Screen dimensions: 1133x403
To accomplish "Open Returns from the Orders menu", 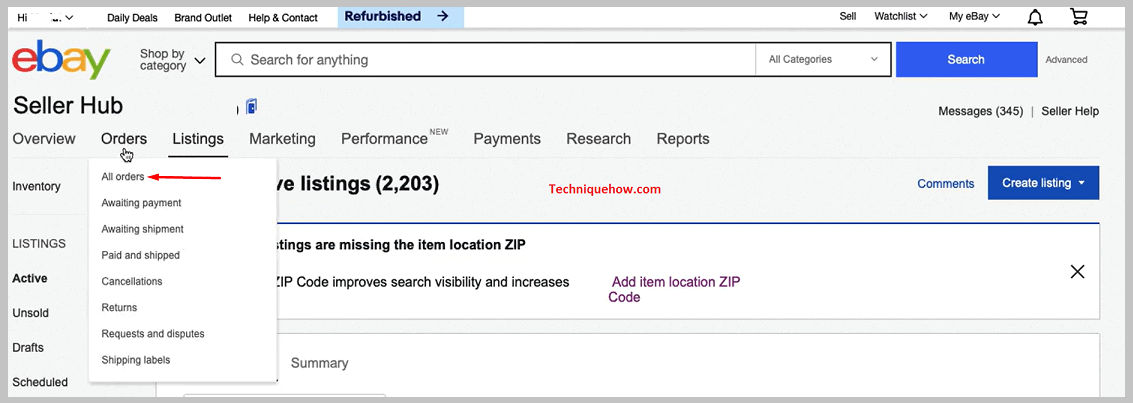I will pos(119,307).
